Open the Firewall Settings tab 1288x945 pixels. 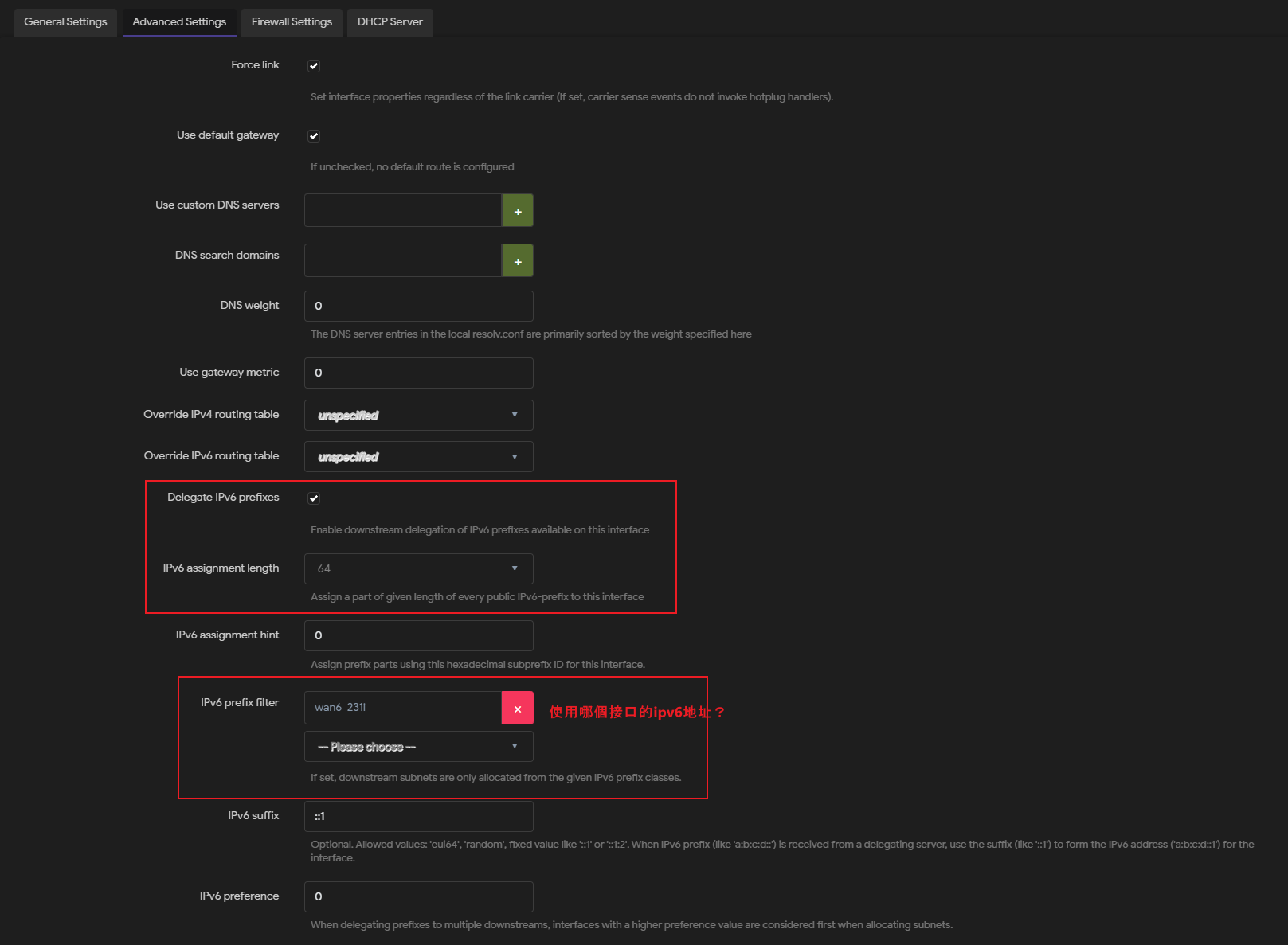pyautogui.click(x=292, y=22)
